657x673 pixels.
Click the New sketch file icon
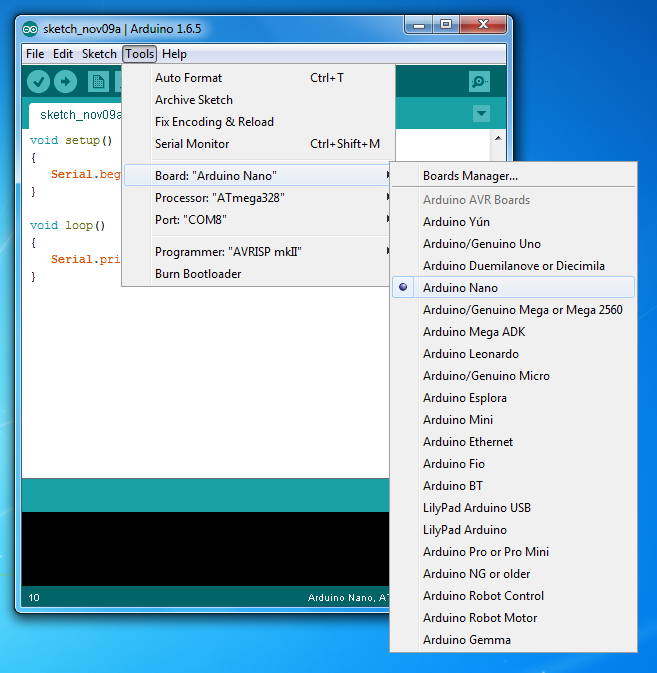98,82
